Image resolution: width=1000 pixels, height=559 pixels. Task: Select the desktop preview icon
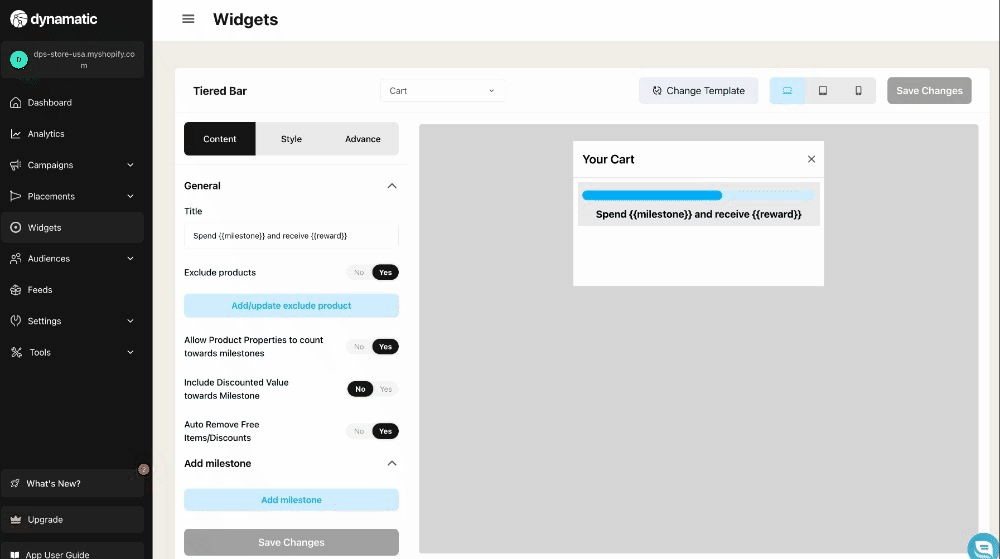click(787, 91)
